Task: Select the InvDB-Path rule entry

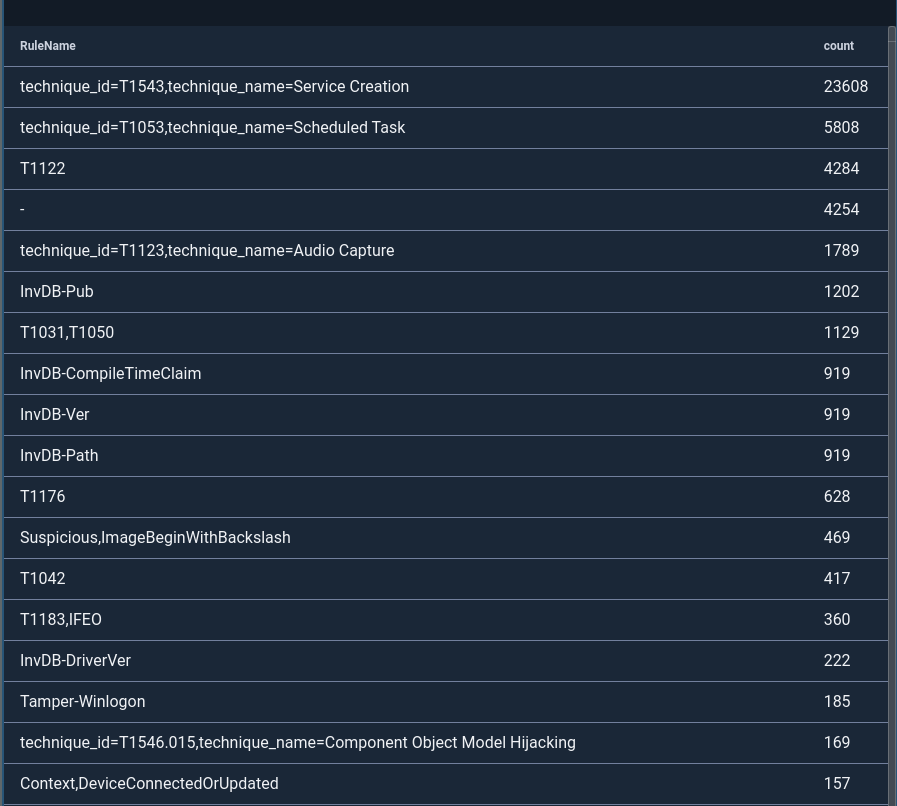Action: 59,455
